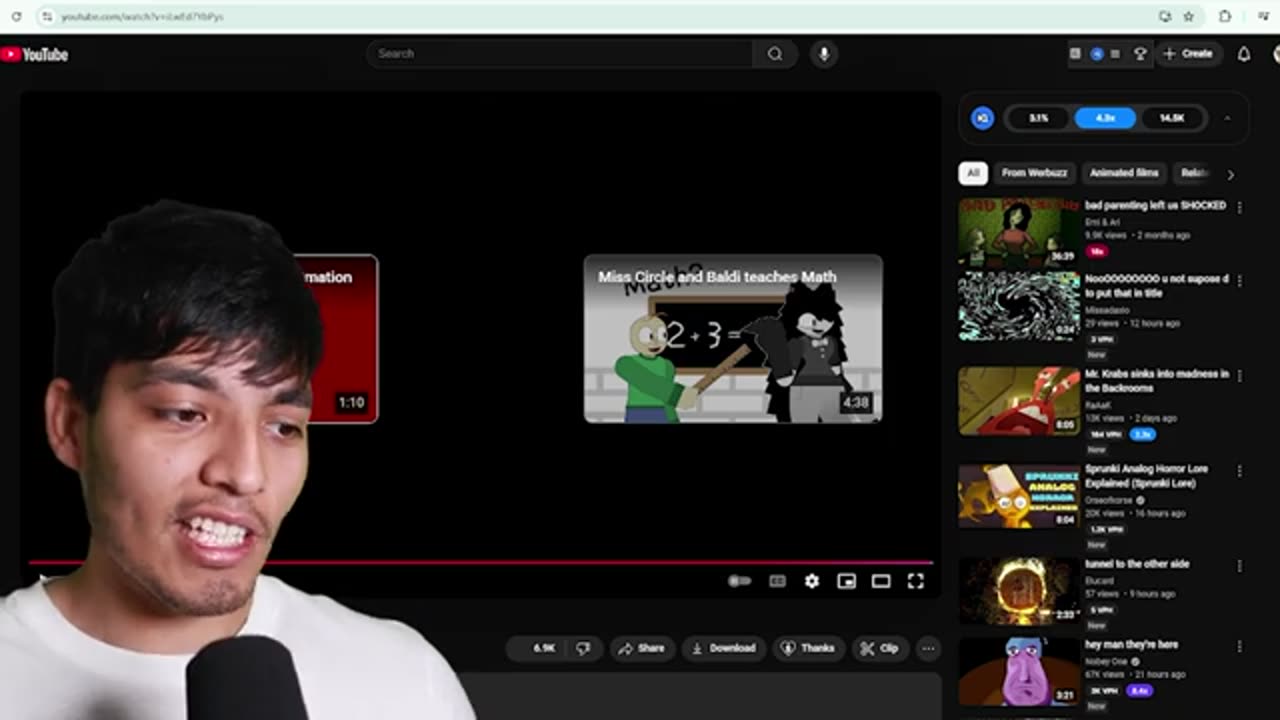Click the blue extension logo in stats panel
Screen dimensions: 1280x720
[982, 118]
